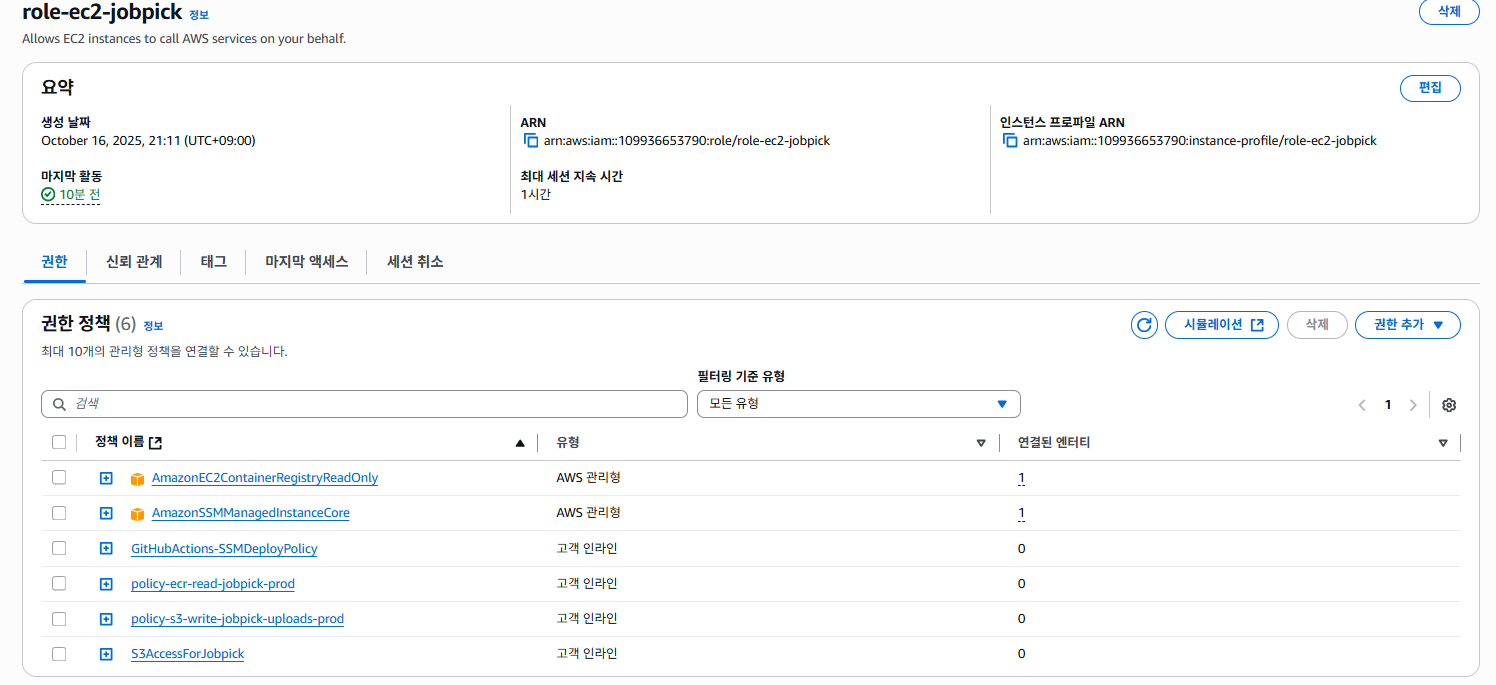Go to previous page of policies
This screenshot has width=1496, height=685.
(x=1362, y=405)
